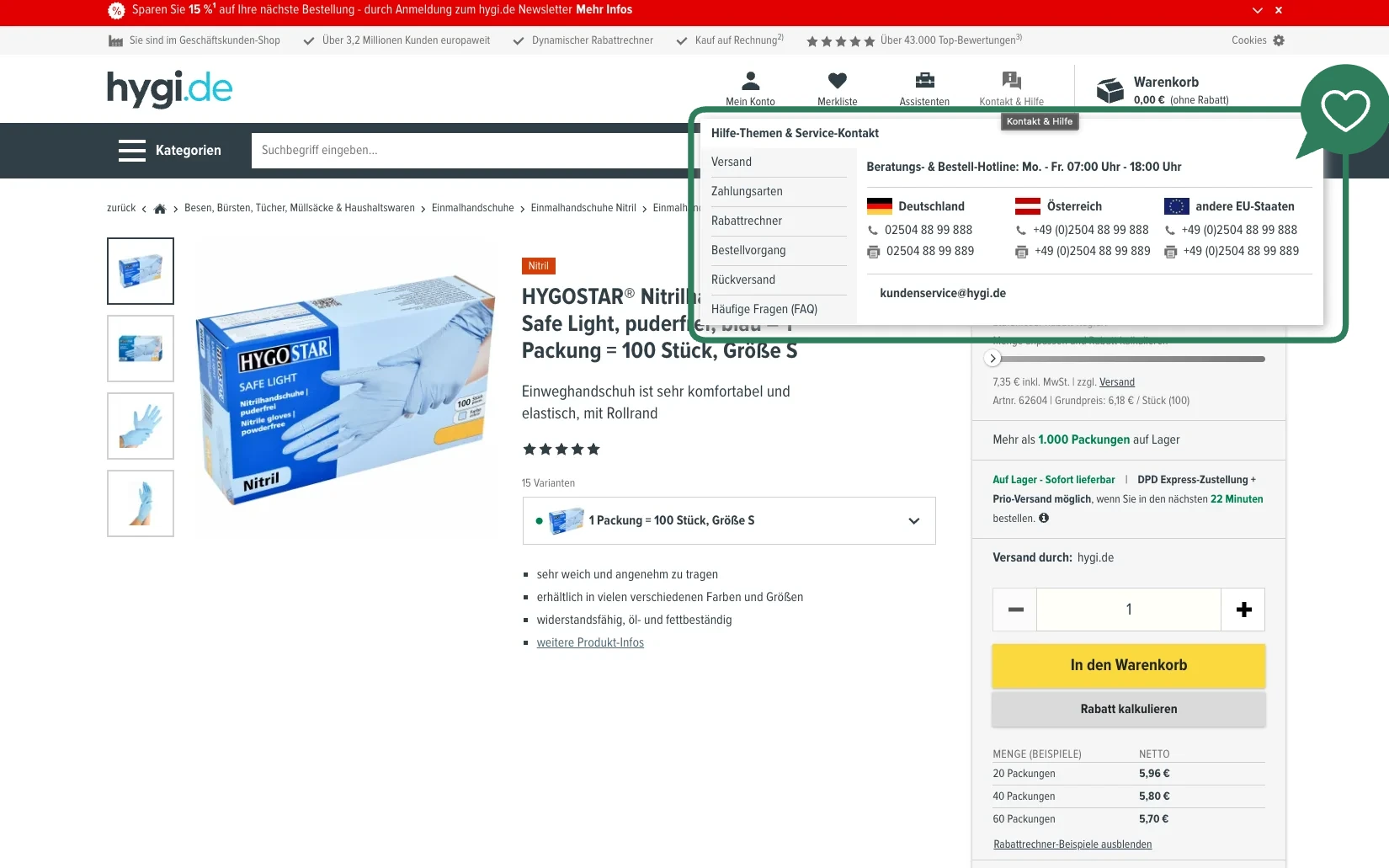The image size is (1389, 868).
Task: Close the newsletter promo banner
Action: 1279,10
